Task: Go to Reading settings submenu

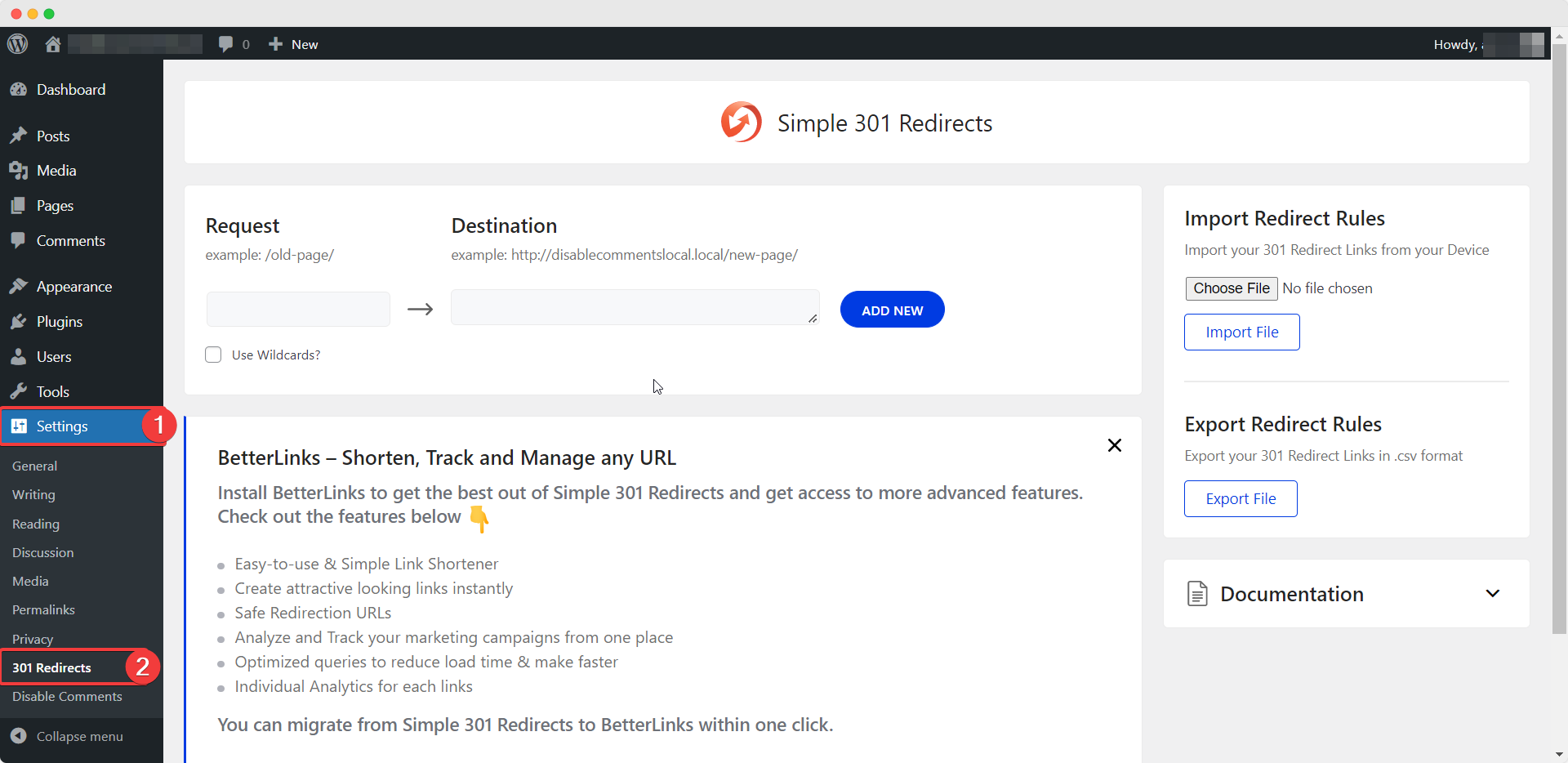Action: pos(36,524)
